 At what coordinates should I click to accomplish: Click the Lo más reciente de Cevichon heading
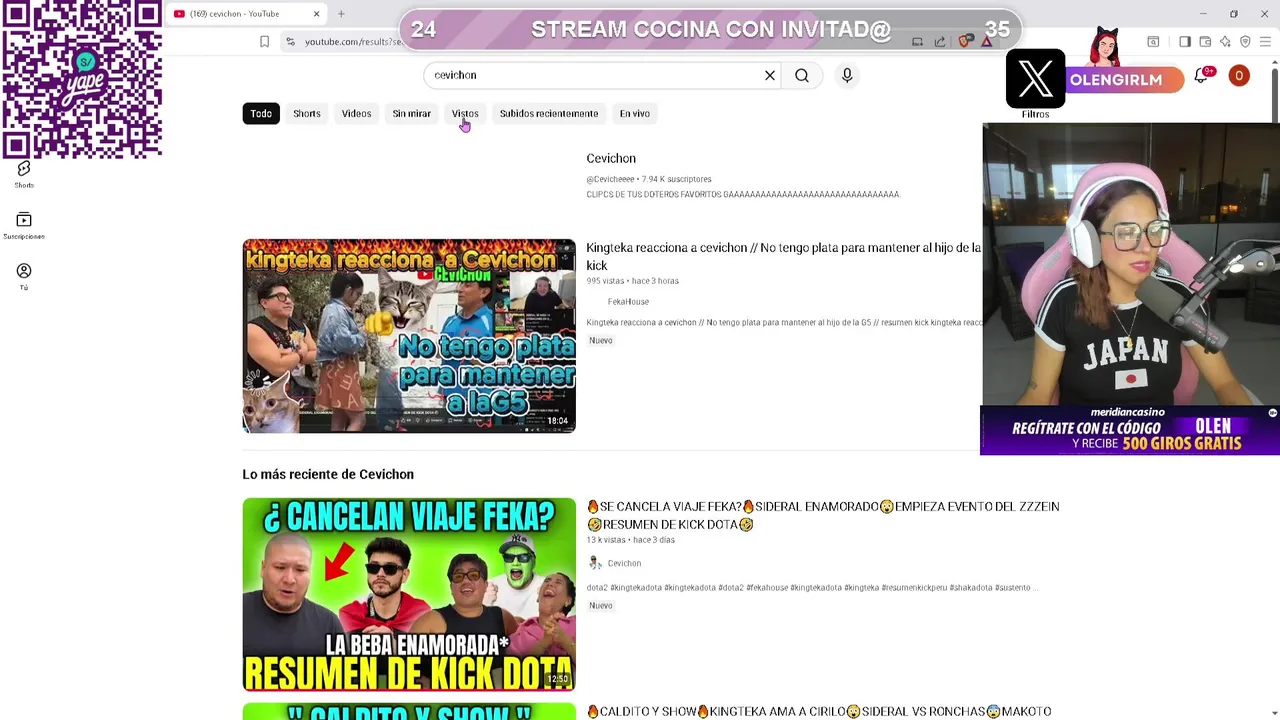[x=328, y=474]
